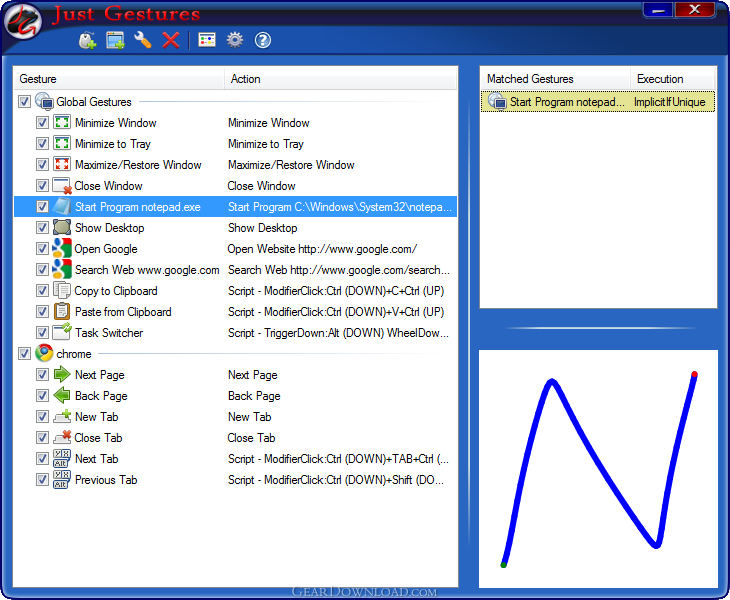Screen dimensions: 730x600
Task: Select the 'chrome' group row
Action: (235, 354)
